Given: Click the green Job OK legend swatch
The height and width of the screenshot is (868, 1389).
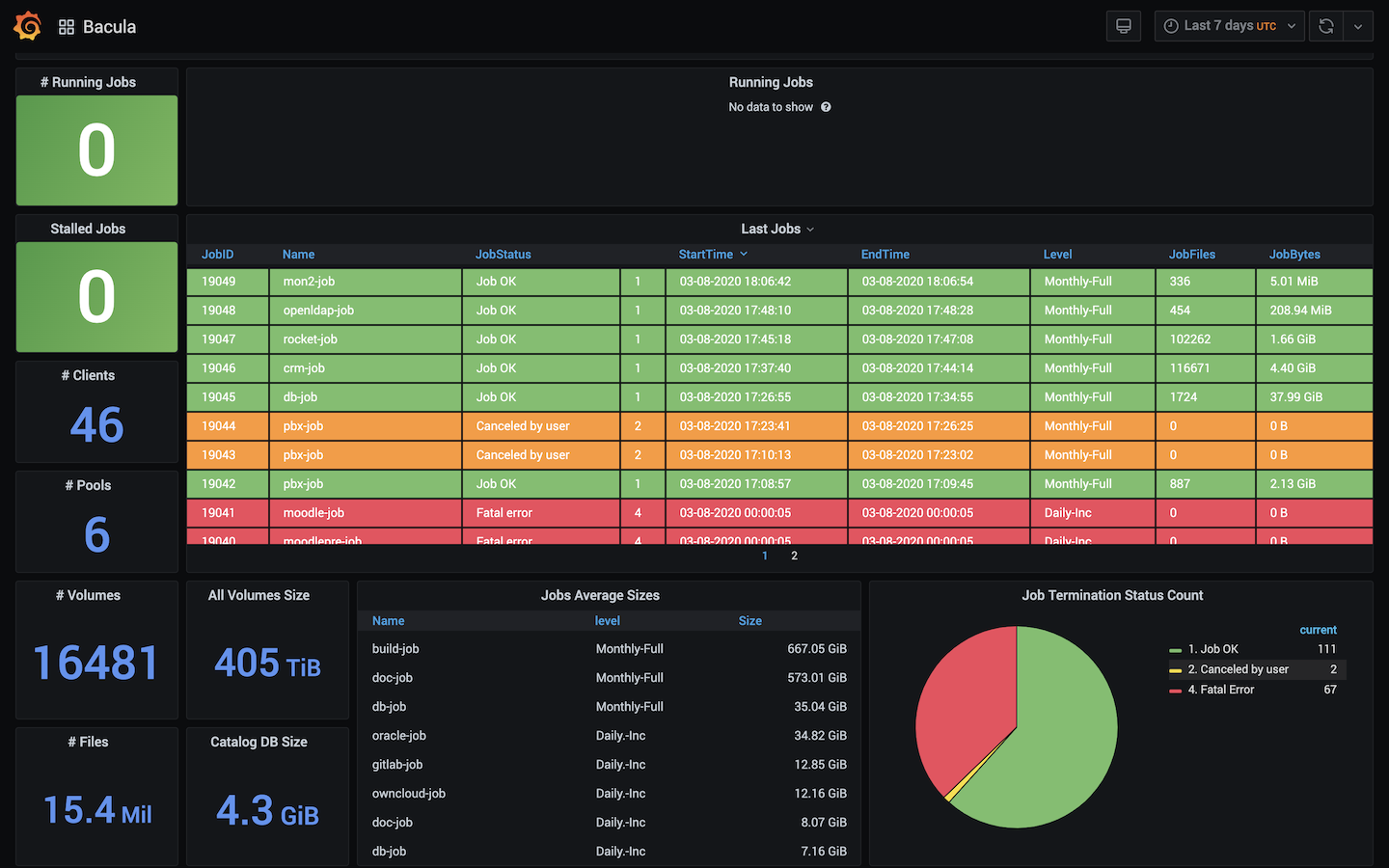Looking at the screenshot, I should pos(1176,650).
